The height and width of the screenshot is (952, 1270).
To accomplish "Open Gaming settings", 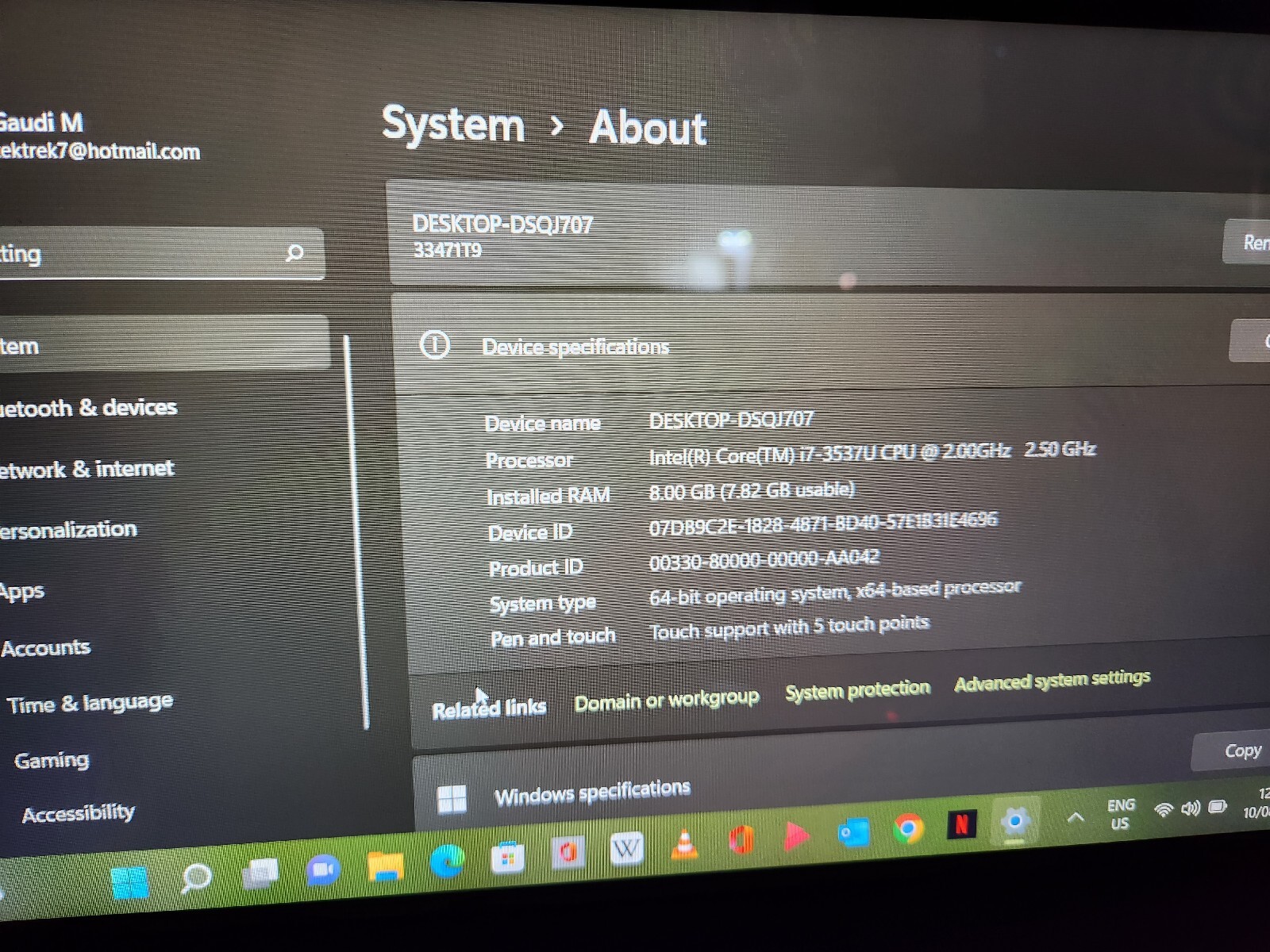I will 52,760.
